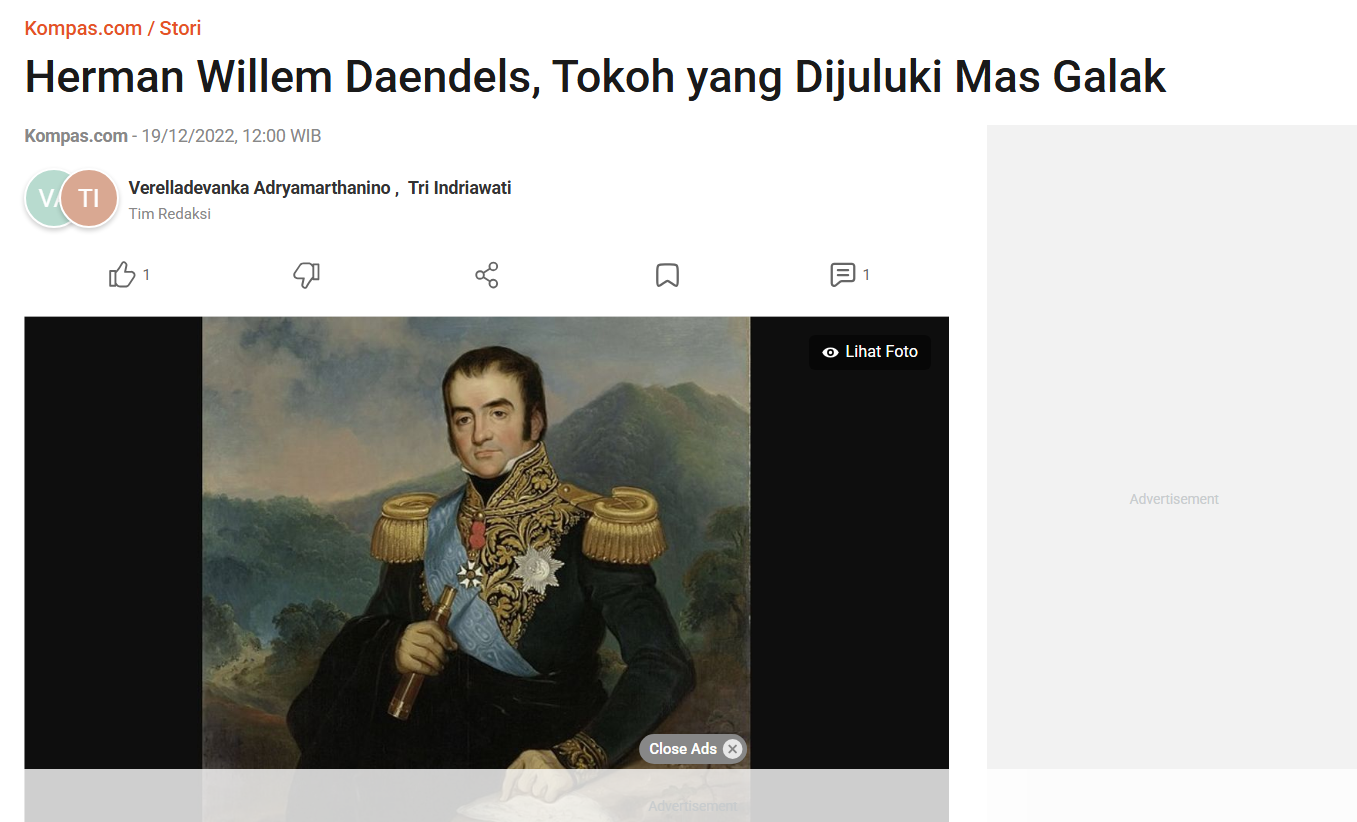Open the comments speech bubble icon
The height and width of the screenshot is (822, 1357).
(842, 275)
